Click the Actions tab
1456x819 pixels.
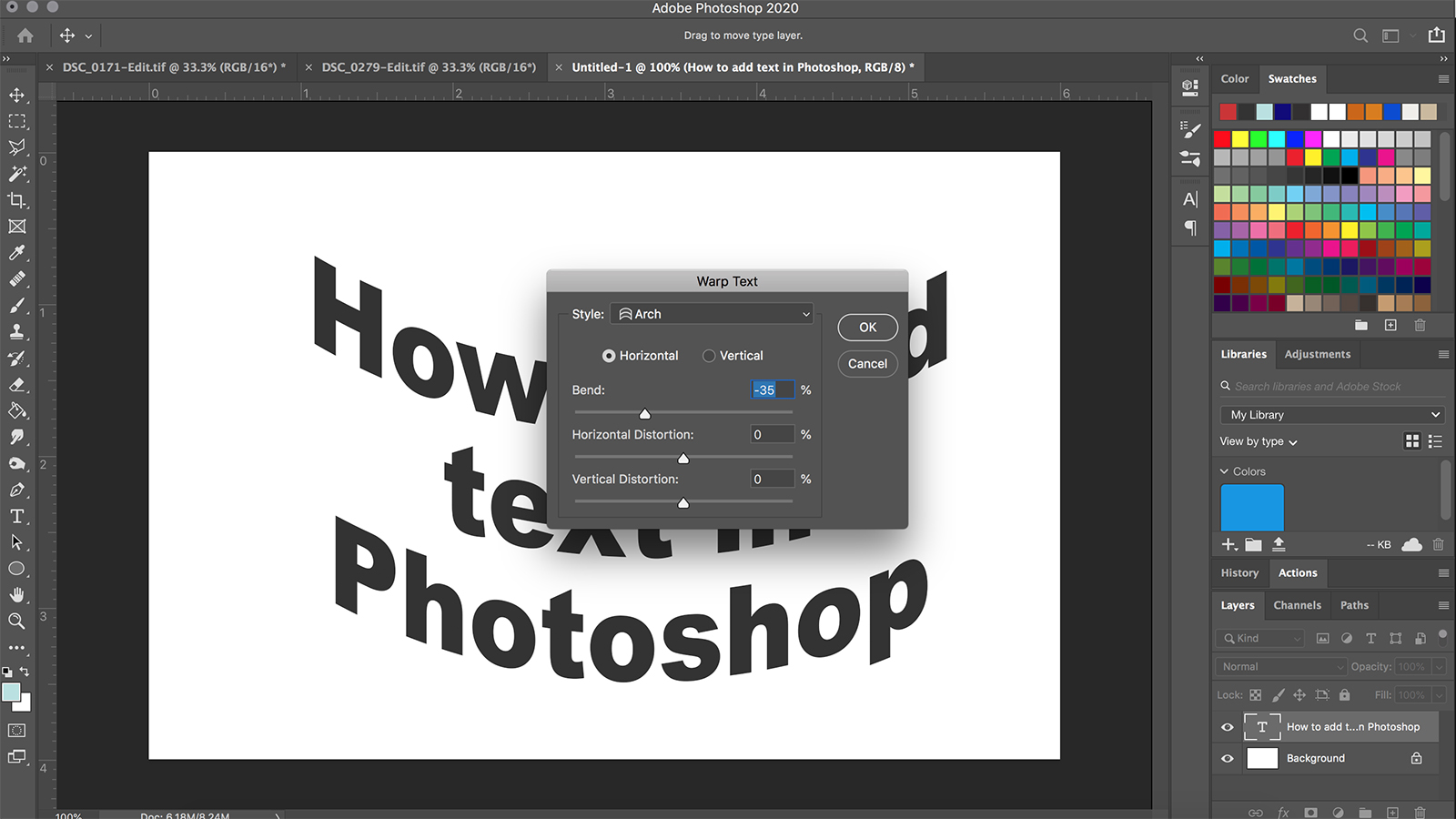[x=1298, y=572]
